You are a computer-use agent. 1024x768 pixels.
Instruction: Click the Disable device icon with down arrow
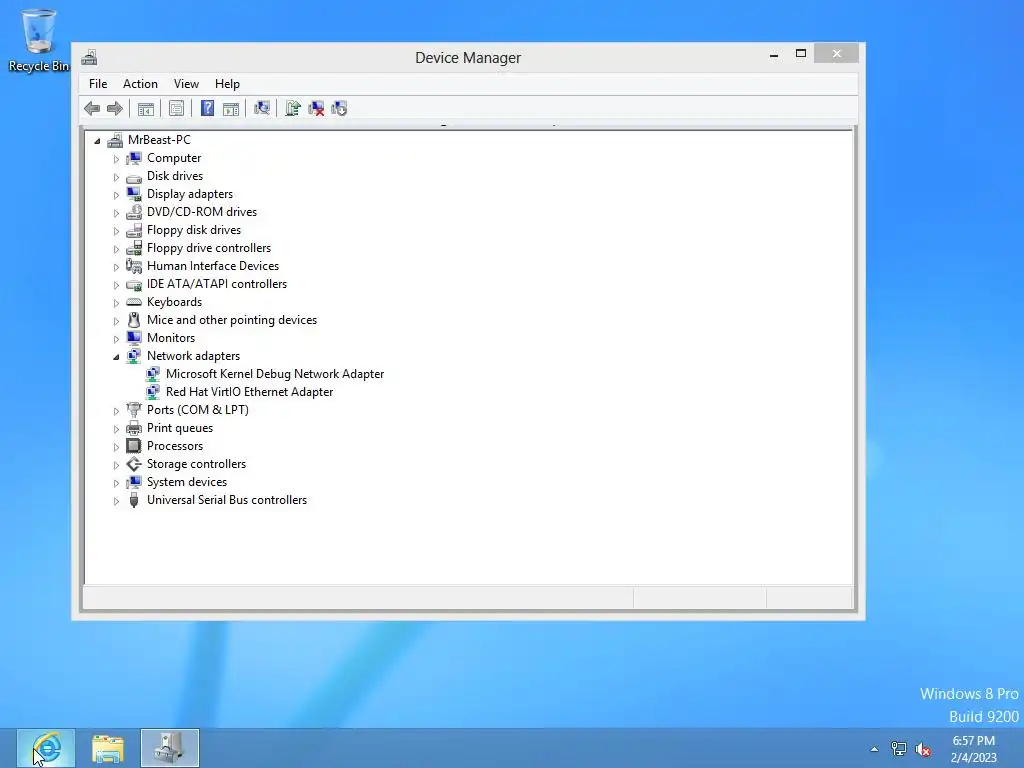[339, 108]
